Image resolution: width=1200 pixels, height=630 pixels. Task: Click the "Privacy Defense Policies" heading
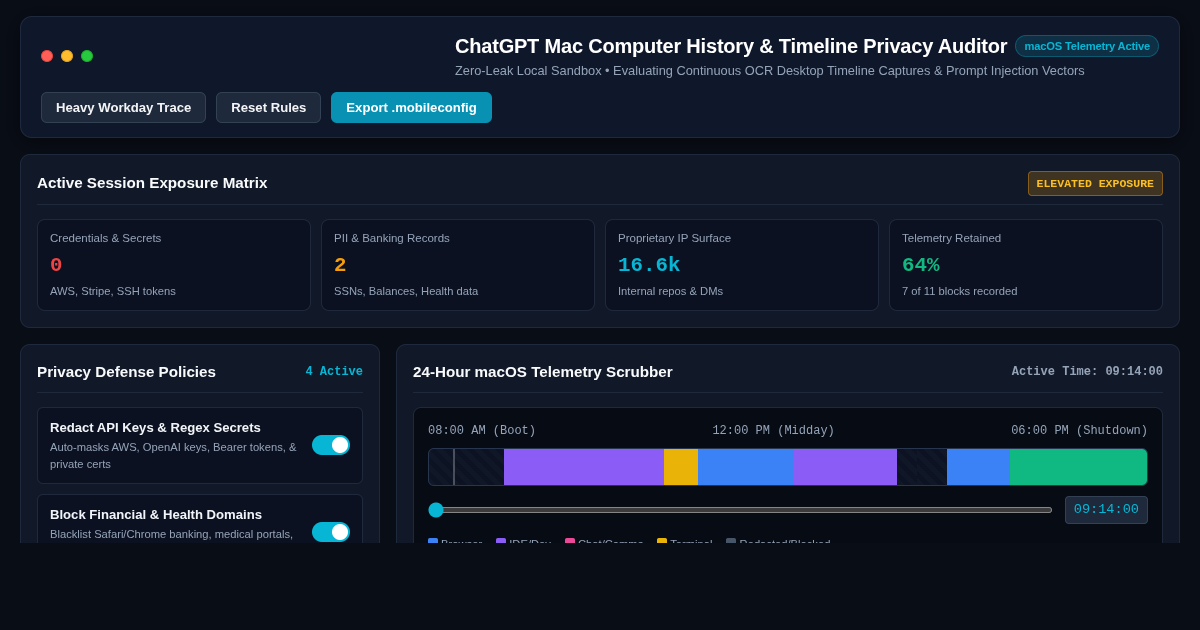tap(126, 372)
